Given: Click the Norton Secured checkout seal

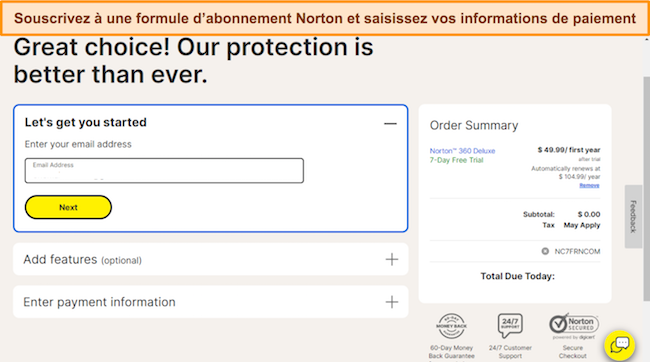Looking at the screenshot, I should [x=574, y=326].
